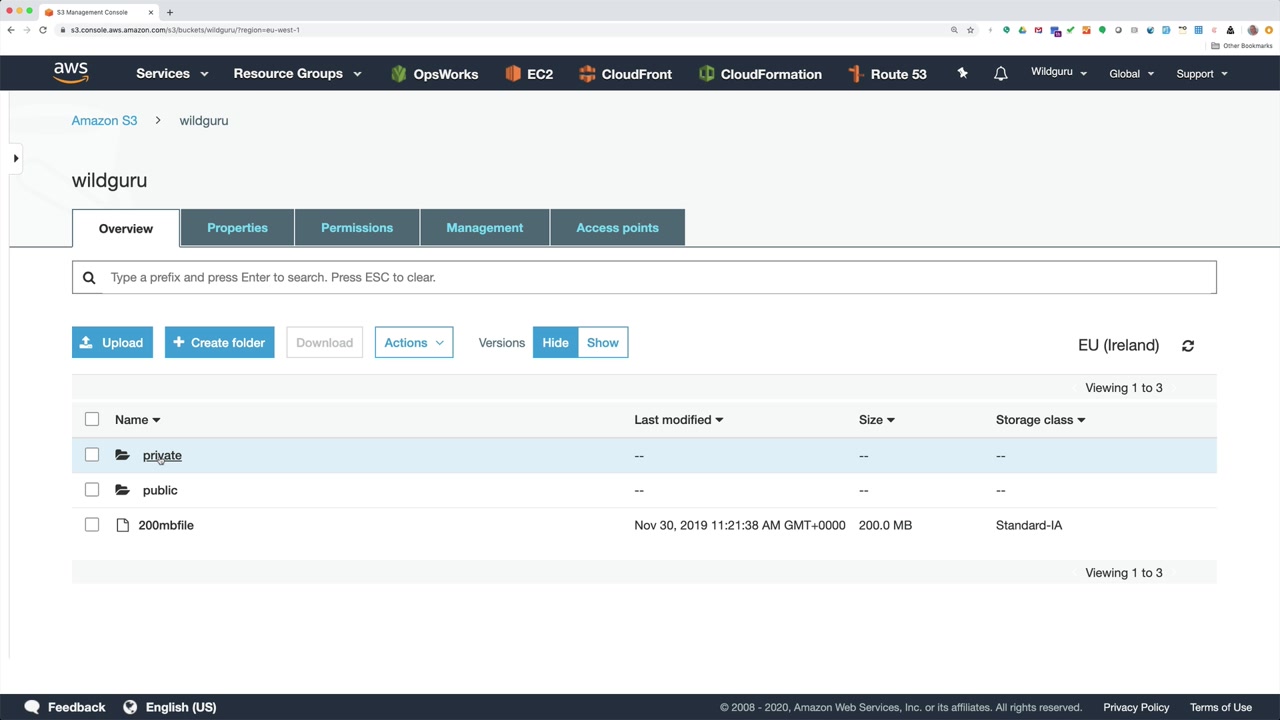Open the CloudFormation service shortcut
Image resolution: width=1280 pixels, height=720 pixels.
tap(760, 74)
